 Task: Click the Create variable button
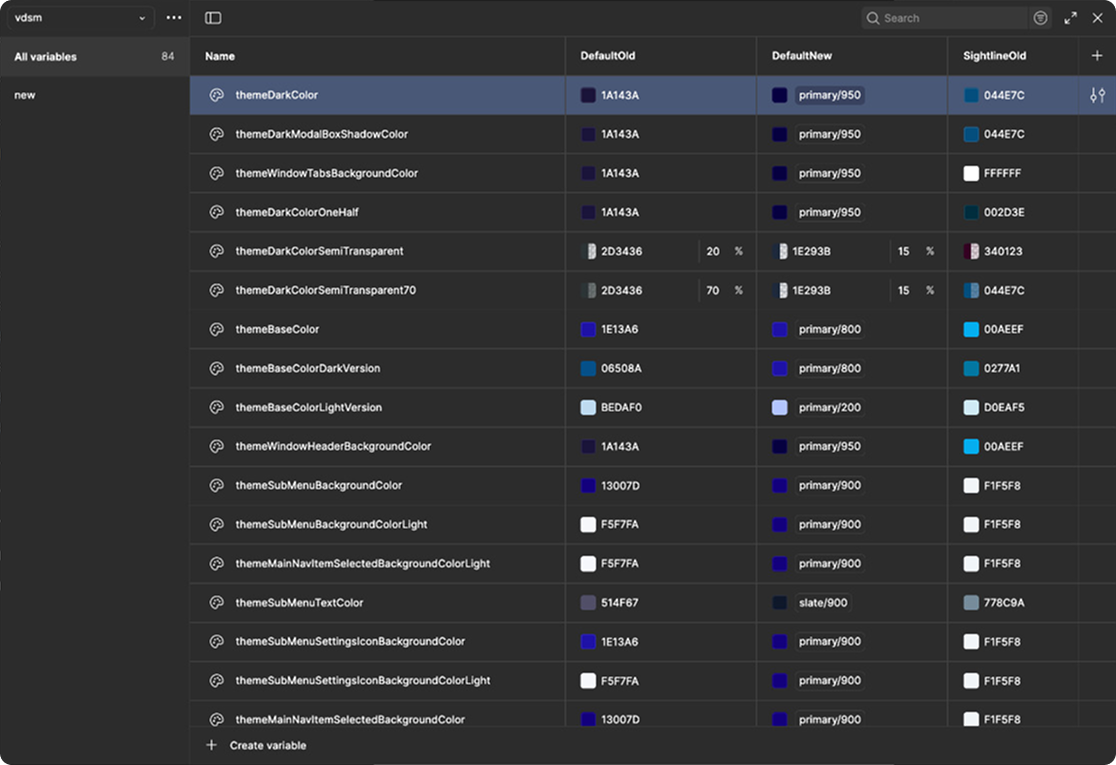[x=267, y=745]
